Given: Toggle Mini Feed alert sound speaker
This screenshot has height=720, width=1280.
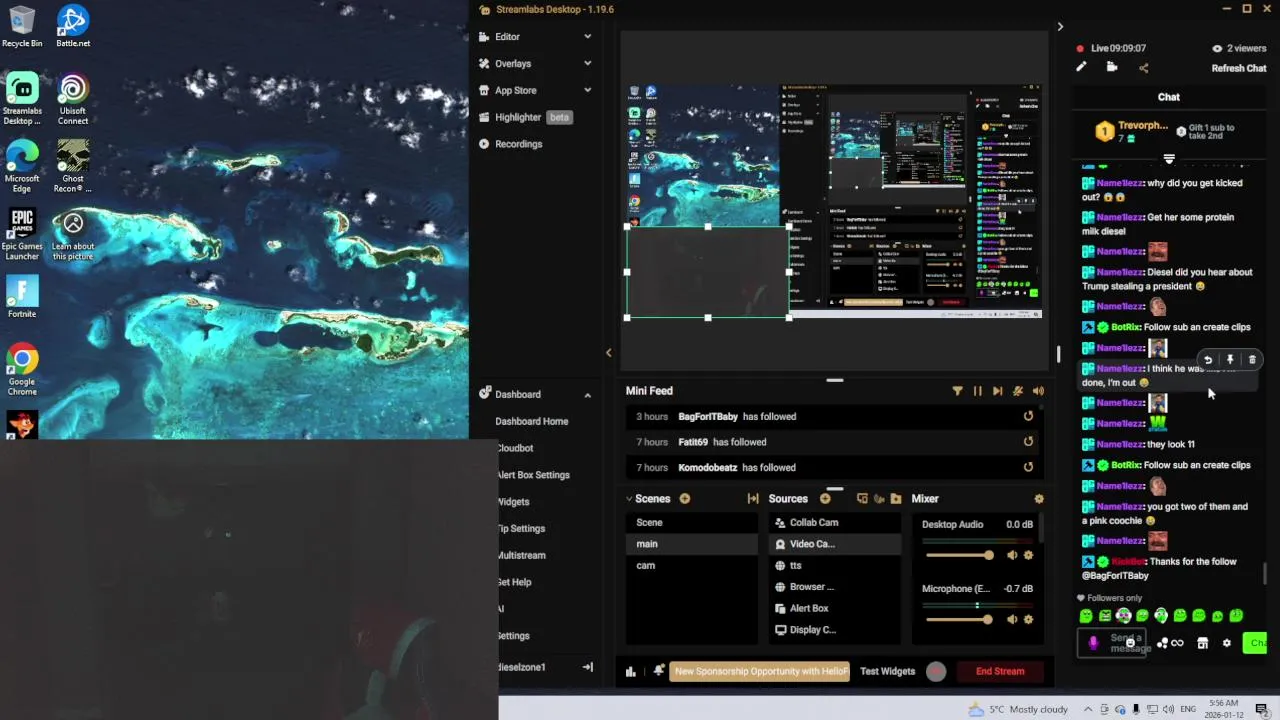Looking at the screenshot, I should click(x=1038, y=391).
